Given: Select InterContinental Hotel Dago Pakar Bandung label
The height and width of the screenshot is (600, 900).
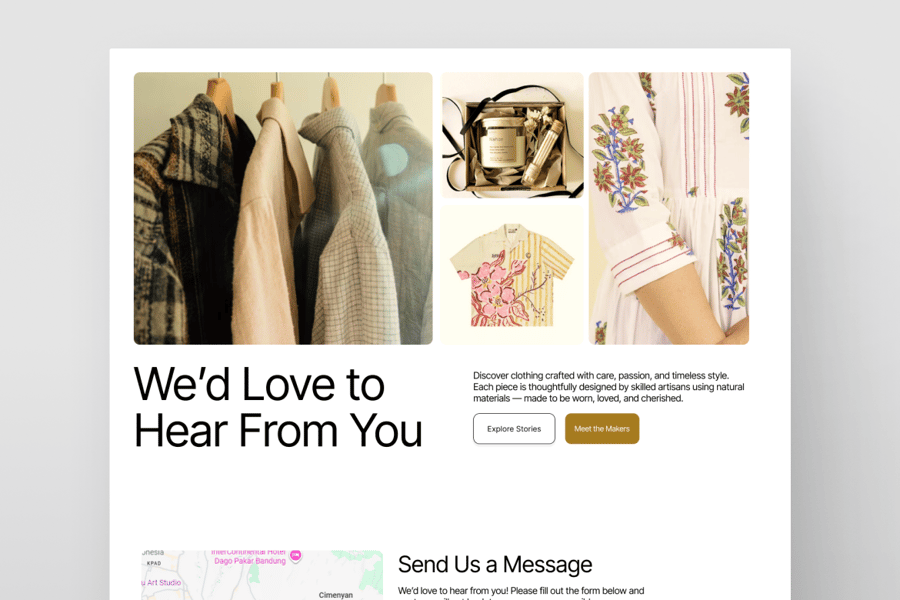Looking at the screenshot, I should click(x=249, y=556).
